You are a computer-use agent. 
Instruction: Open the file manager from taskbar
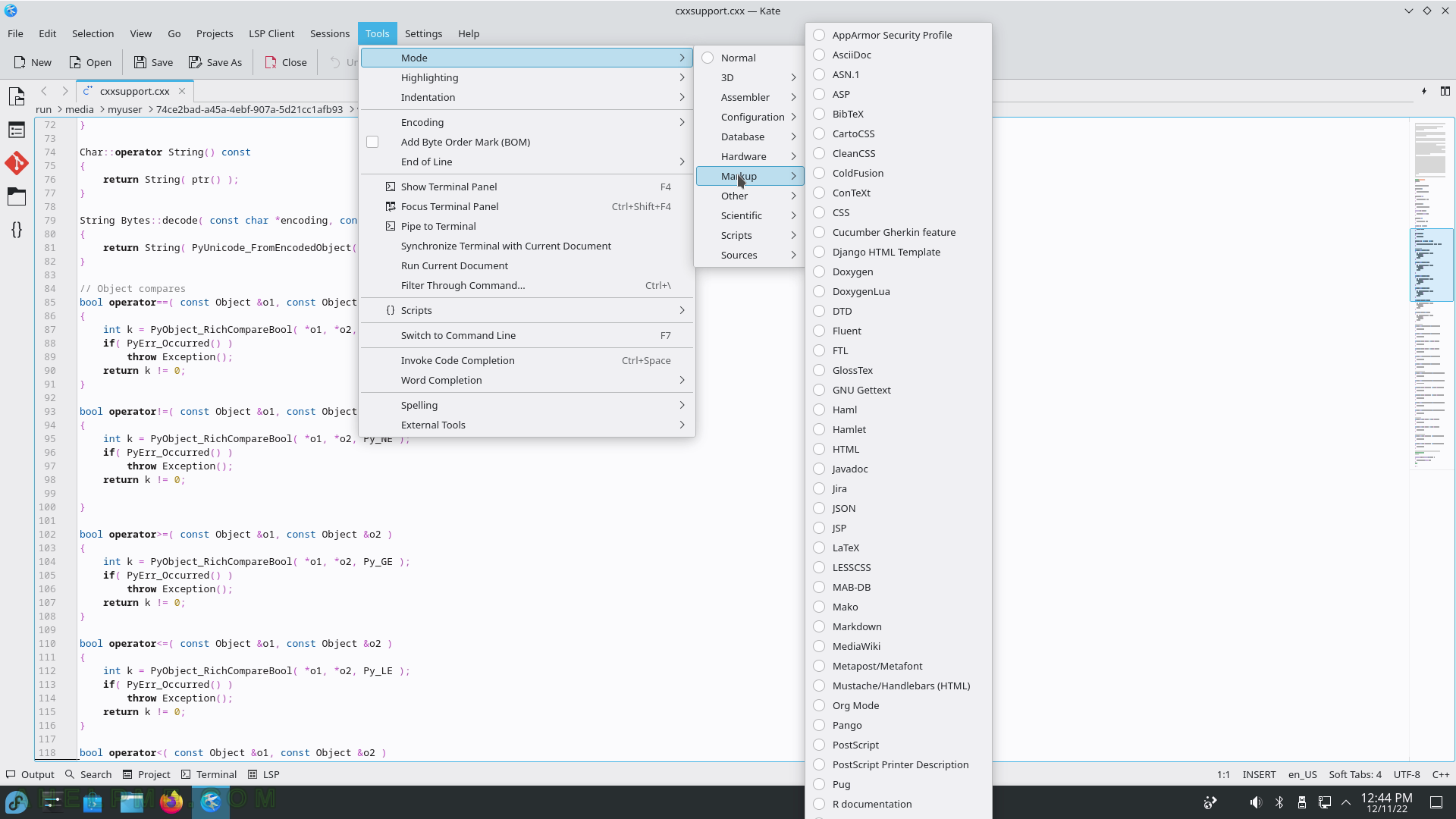pos(132,802)
